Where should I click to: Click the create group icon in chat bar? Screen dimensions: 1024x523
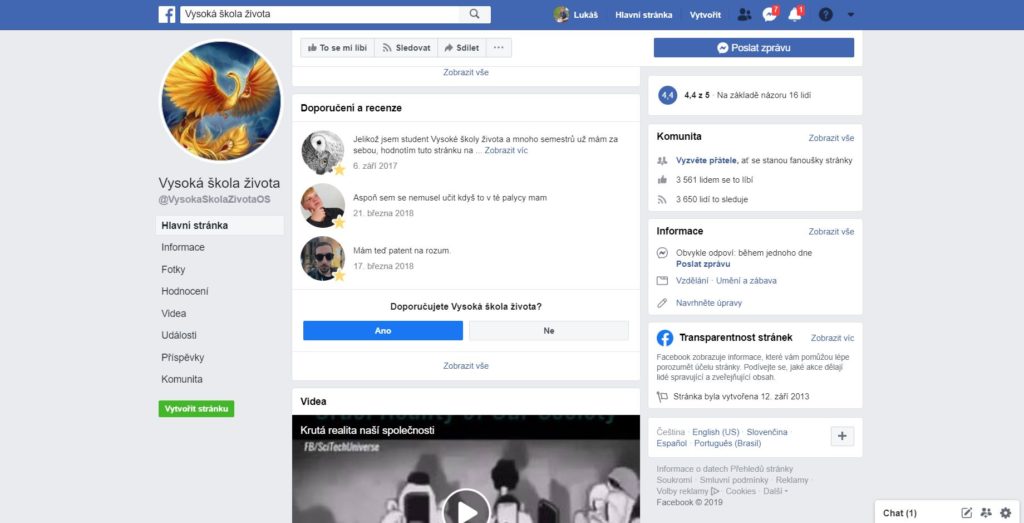pyautogui.click(x=985, y=513)
